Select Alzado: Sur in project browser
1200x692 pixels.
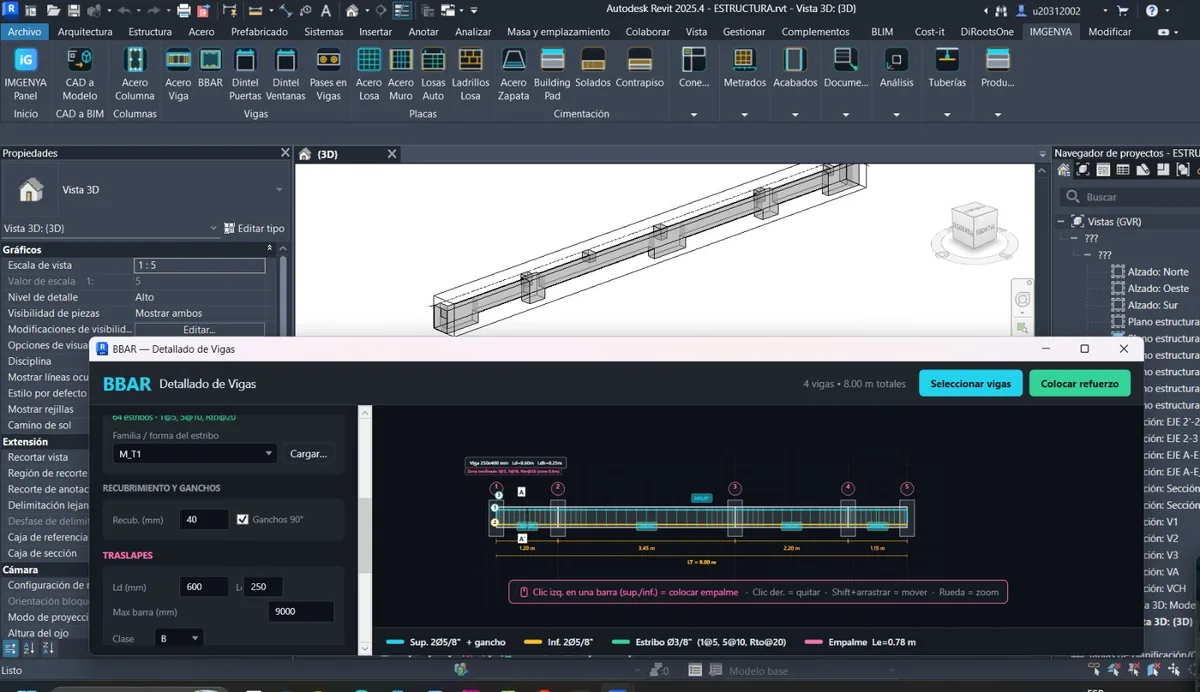pos(1152,305)
